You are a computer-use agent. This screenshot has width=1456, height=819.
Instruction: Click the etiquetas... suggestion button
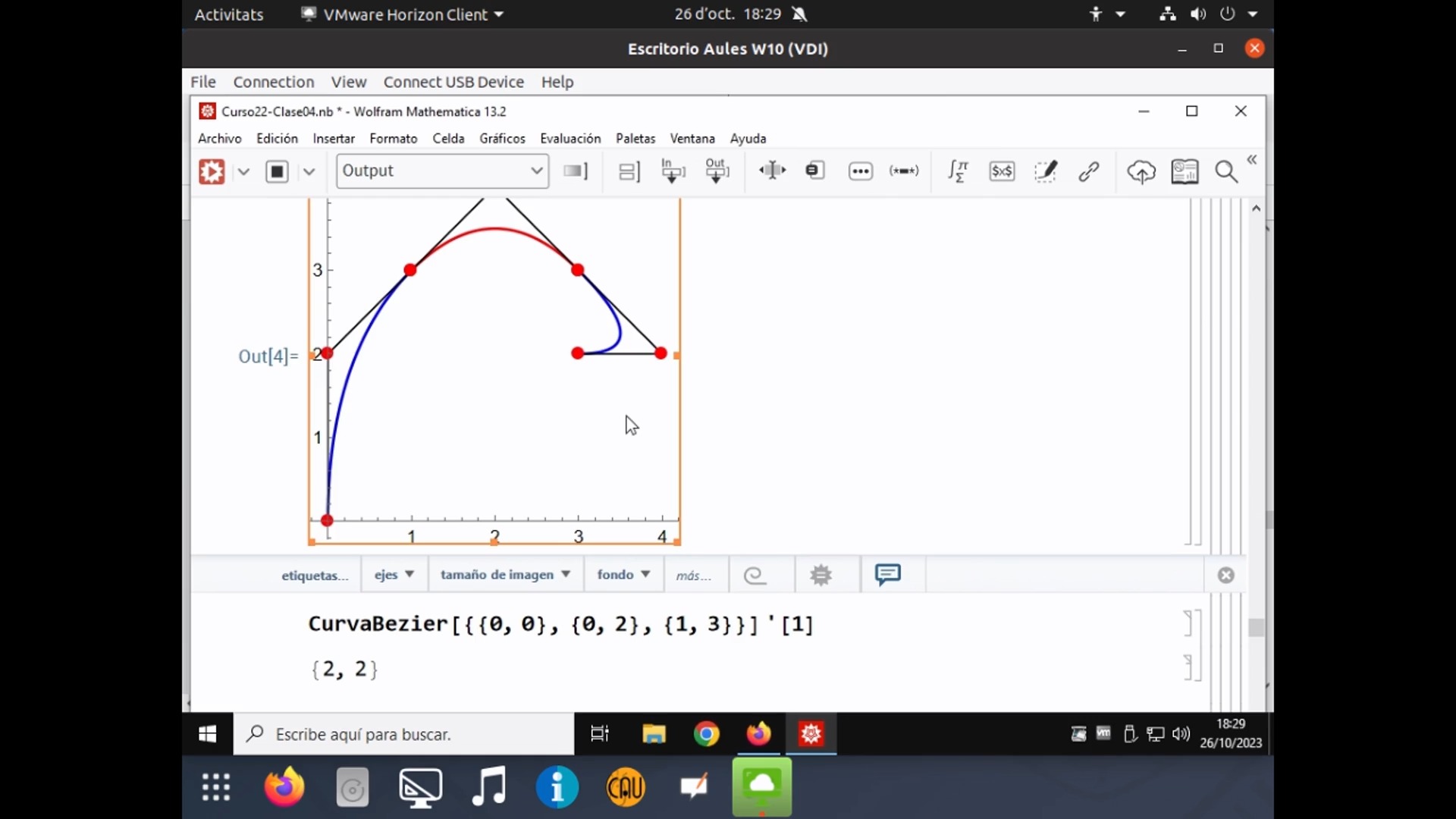pos(315,576)
